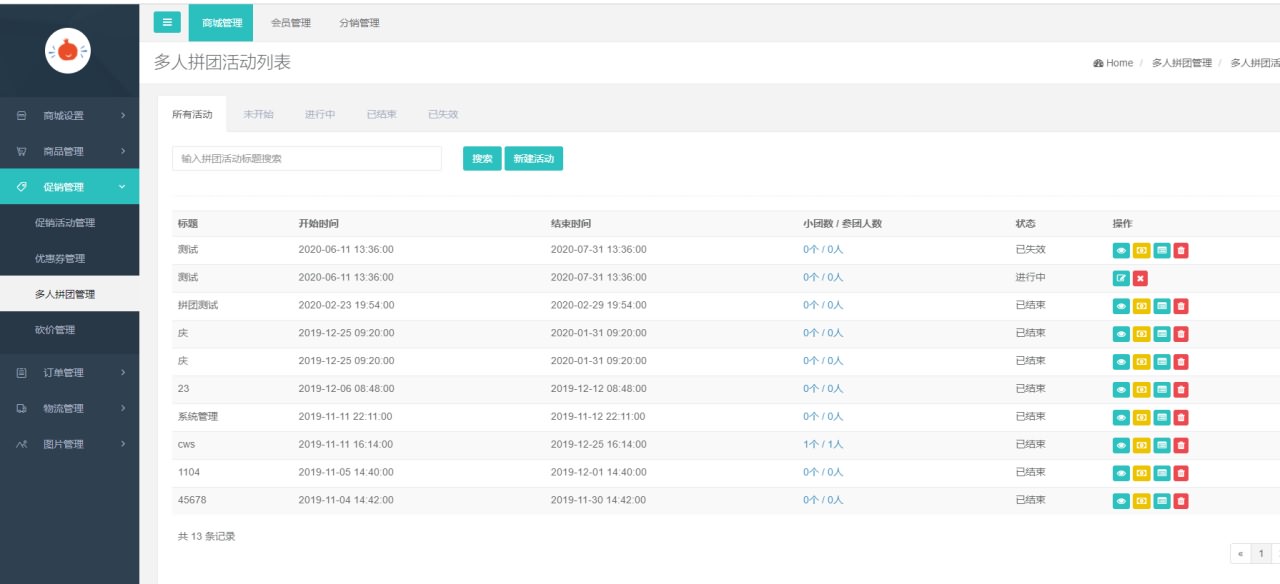Click the pomegranate logo avatar in the sidebar

[68, 50]
